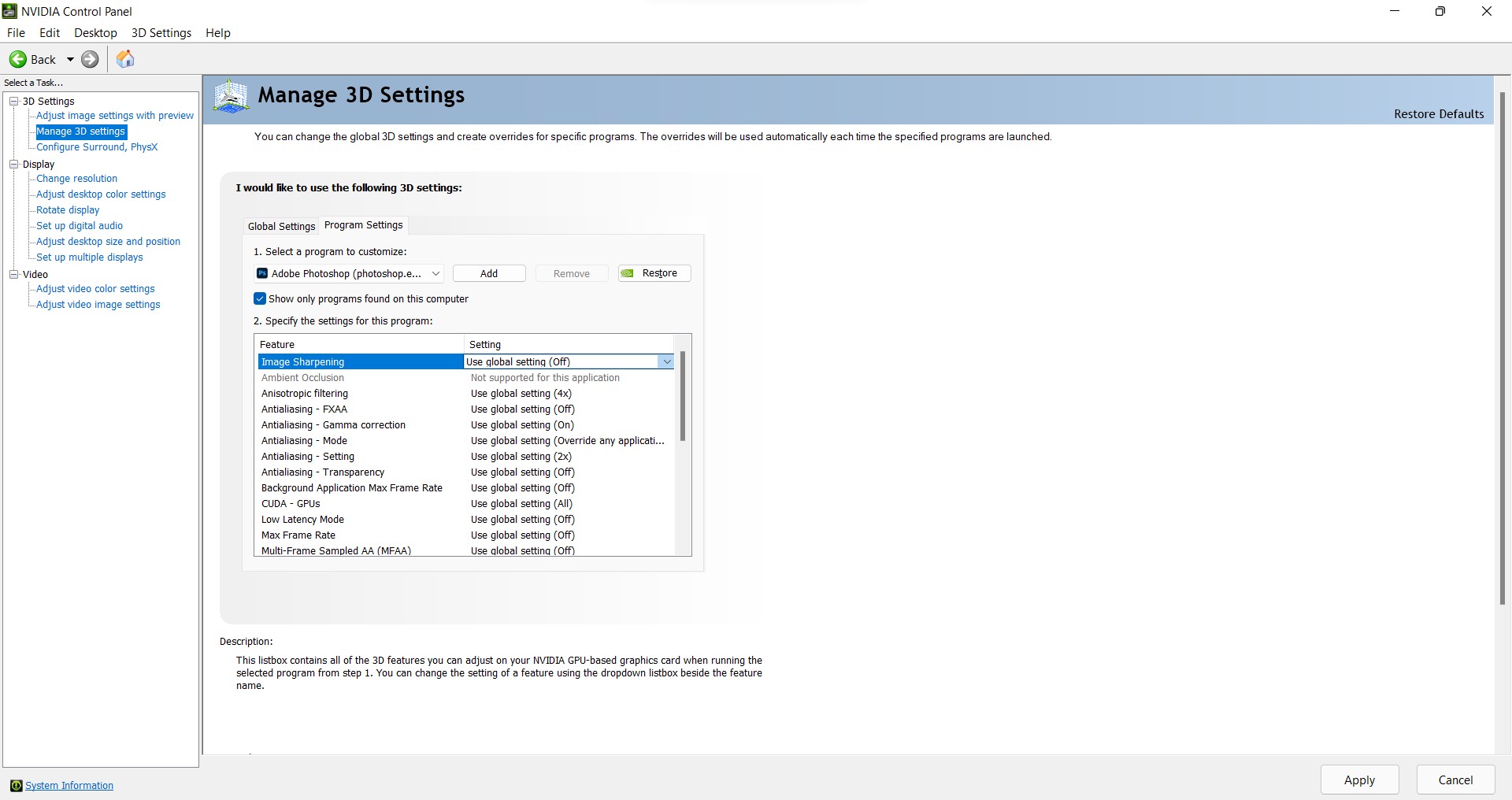This screenshot has height=800, width=1512.
Task: Select Change resolution in task tree
Action: tap(76, 179)
